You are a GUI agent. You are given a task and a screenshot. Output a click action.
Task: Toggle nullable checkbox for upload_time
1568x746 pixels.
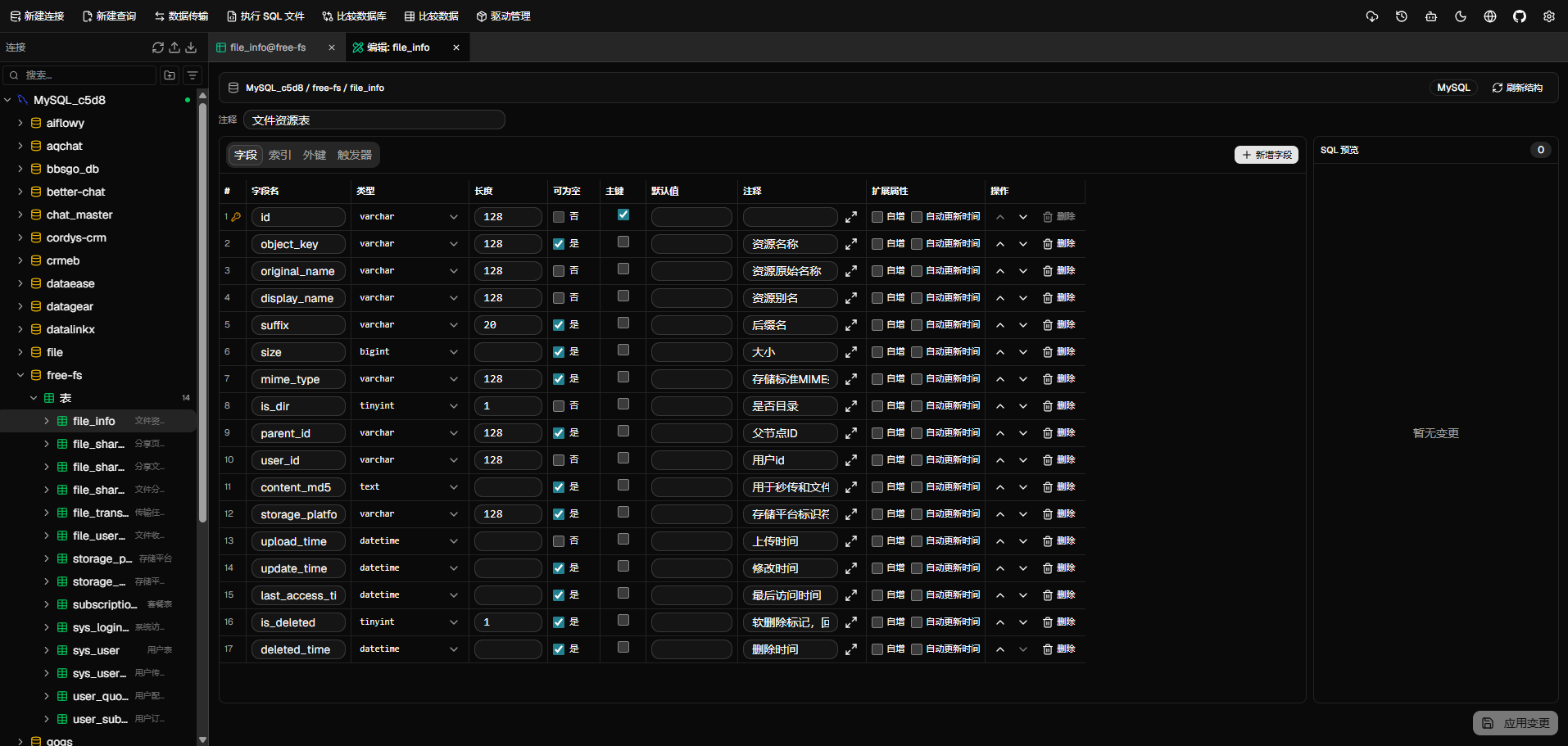pos(559,541)
